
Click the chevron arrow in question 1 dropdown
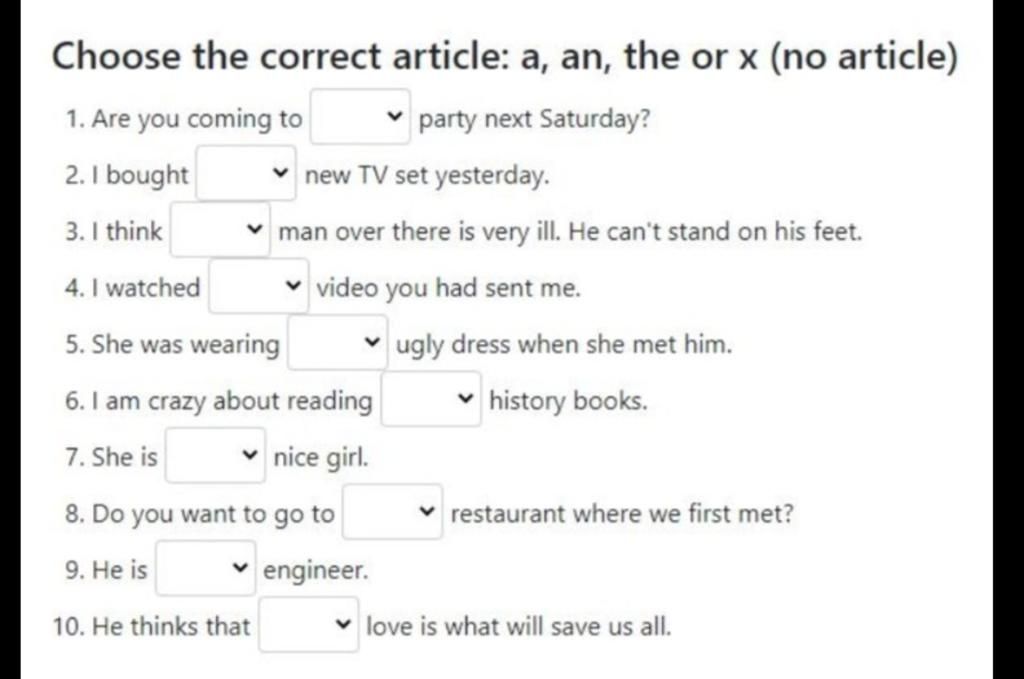pyautogui.click(x=394, y=116)
